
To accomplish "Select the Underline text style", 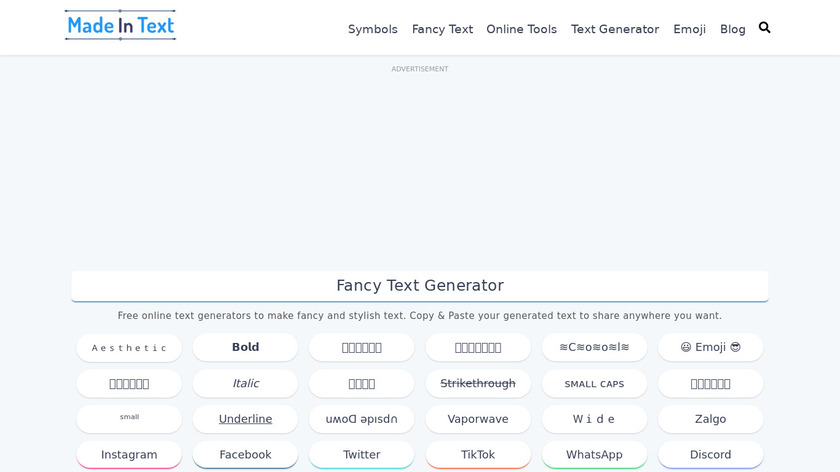I will click(x=245, y=419).
